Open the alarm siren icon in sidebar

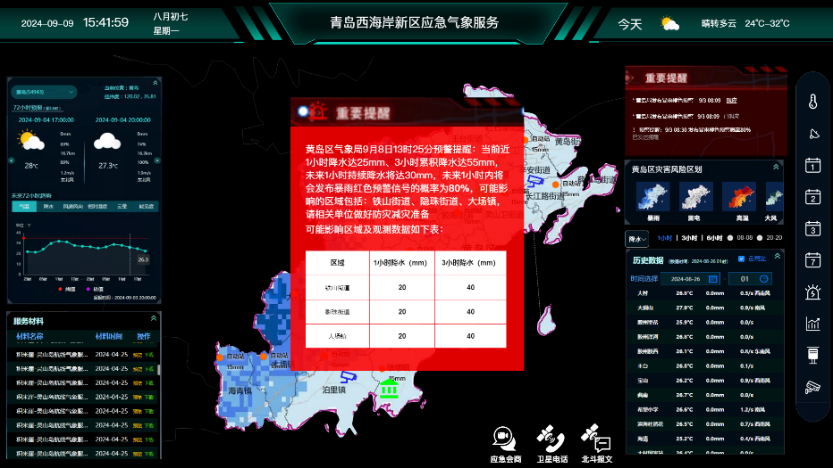click(812, 292)
